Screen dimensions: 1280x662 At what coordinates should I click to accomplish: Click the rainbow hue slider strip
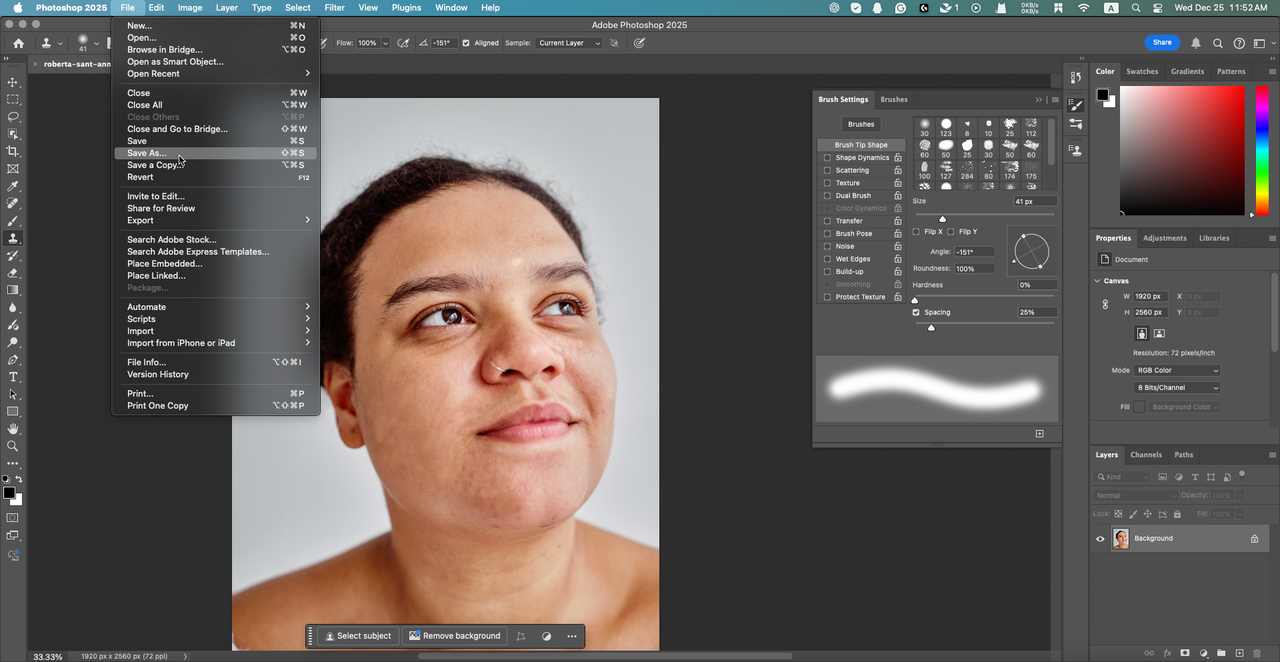point(1262,150)
